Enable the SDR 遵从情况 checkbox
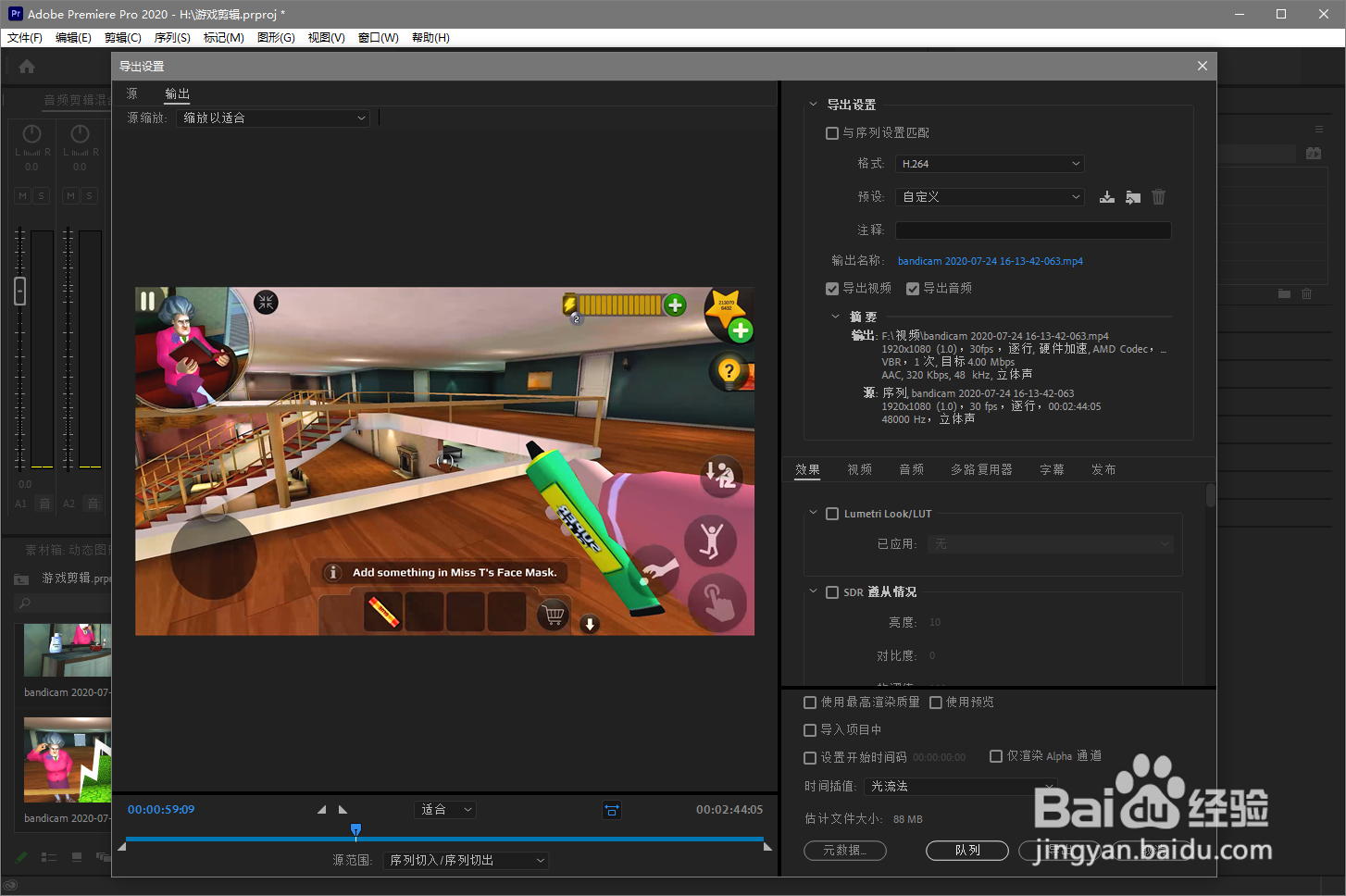Screen dimensions: 1346x896 [x=832, y=592]
